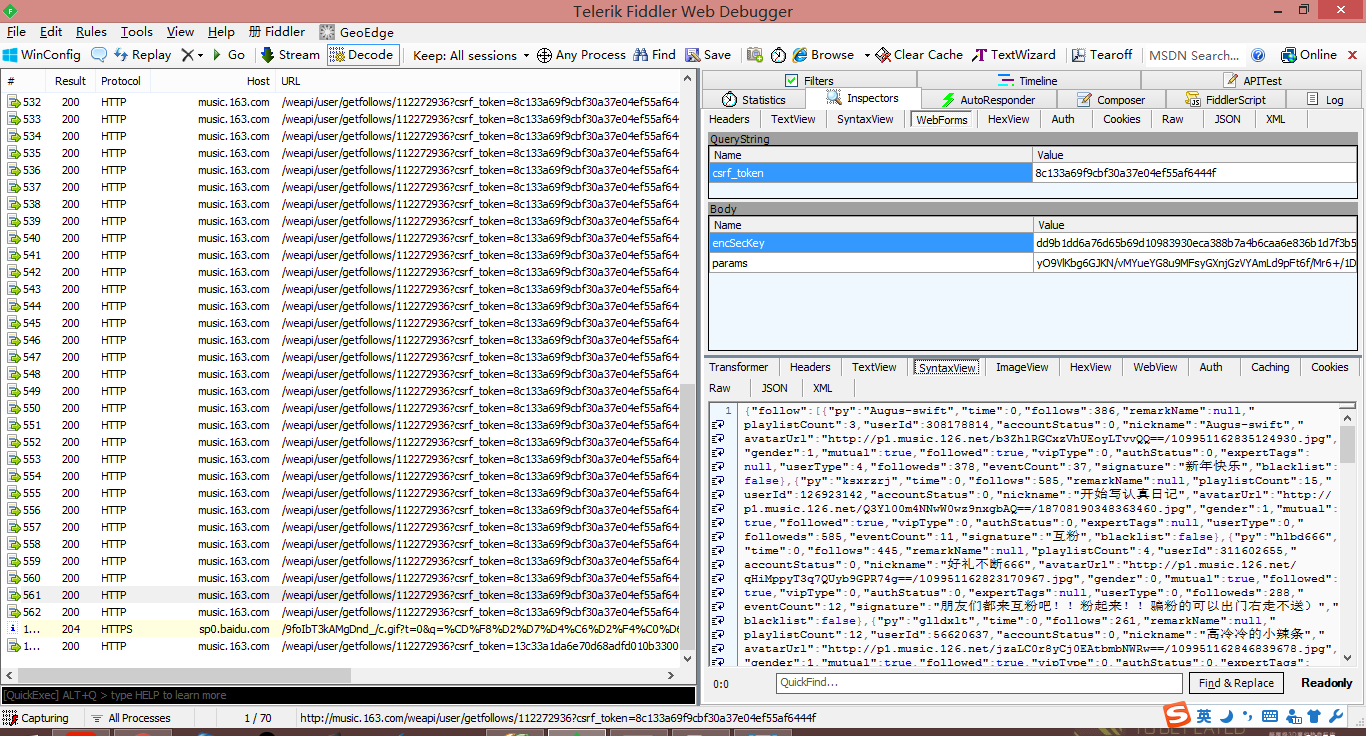The image size is (1366, 736).
Task: Select session 561 in the list
Action: (340, 595)
